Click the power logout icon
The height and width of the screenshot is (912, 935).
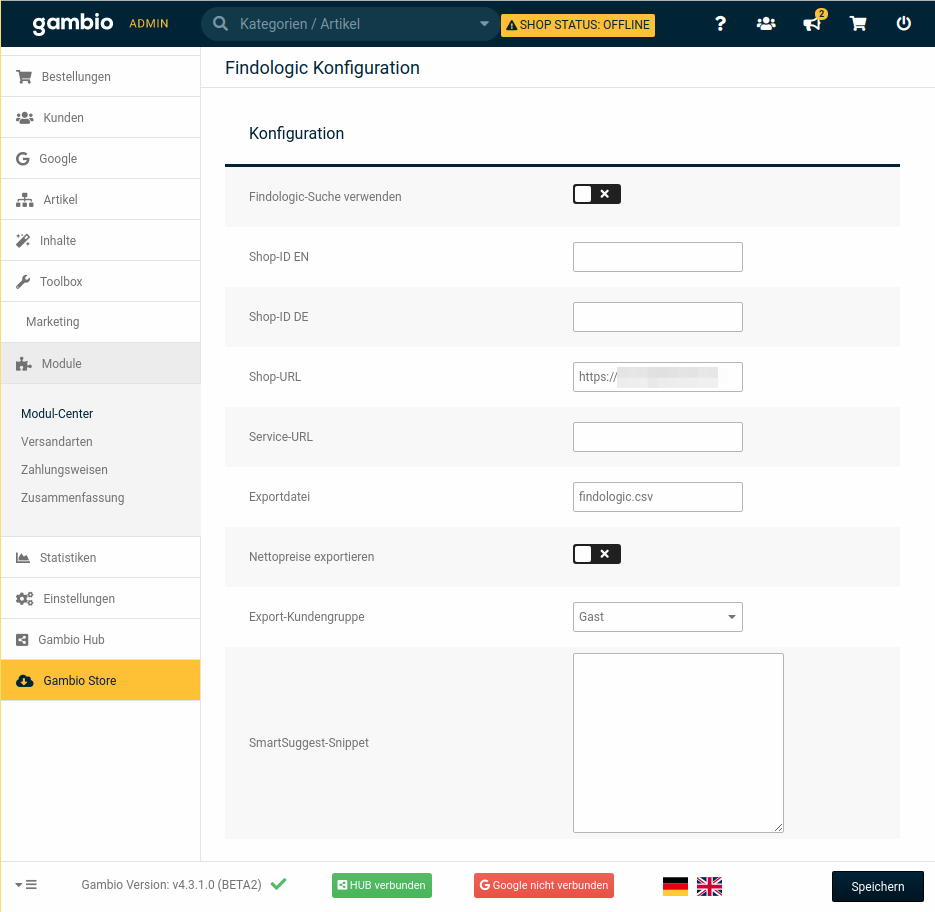coord(904,24)
